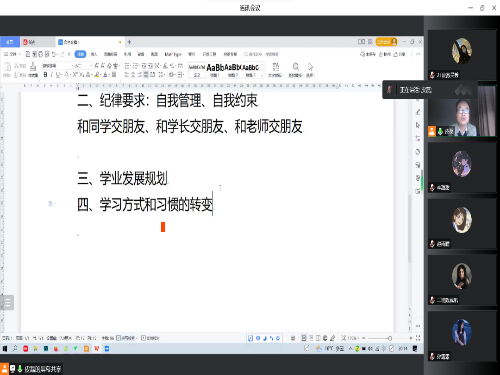Click the Undo arrow in quick toolbar
This screenshot has width=500, height=375.
(x=54, y=54)
